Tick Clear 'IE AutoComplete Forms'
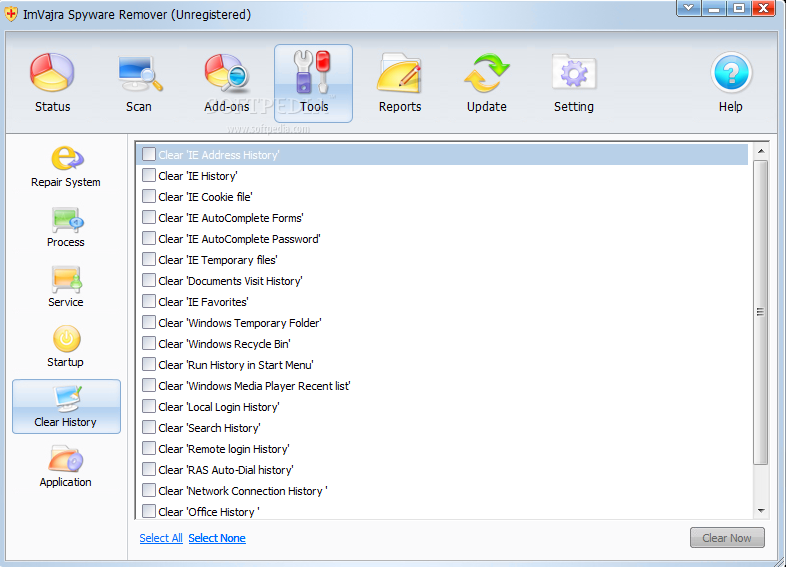 [148, 217]
